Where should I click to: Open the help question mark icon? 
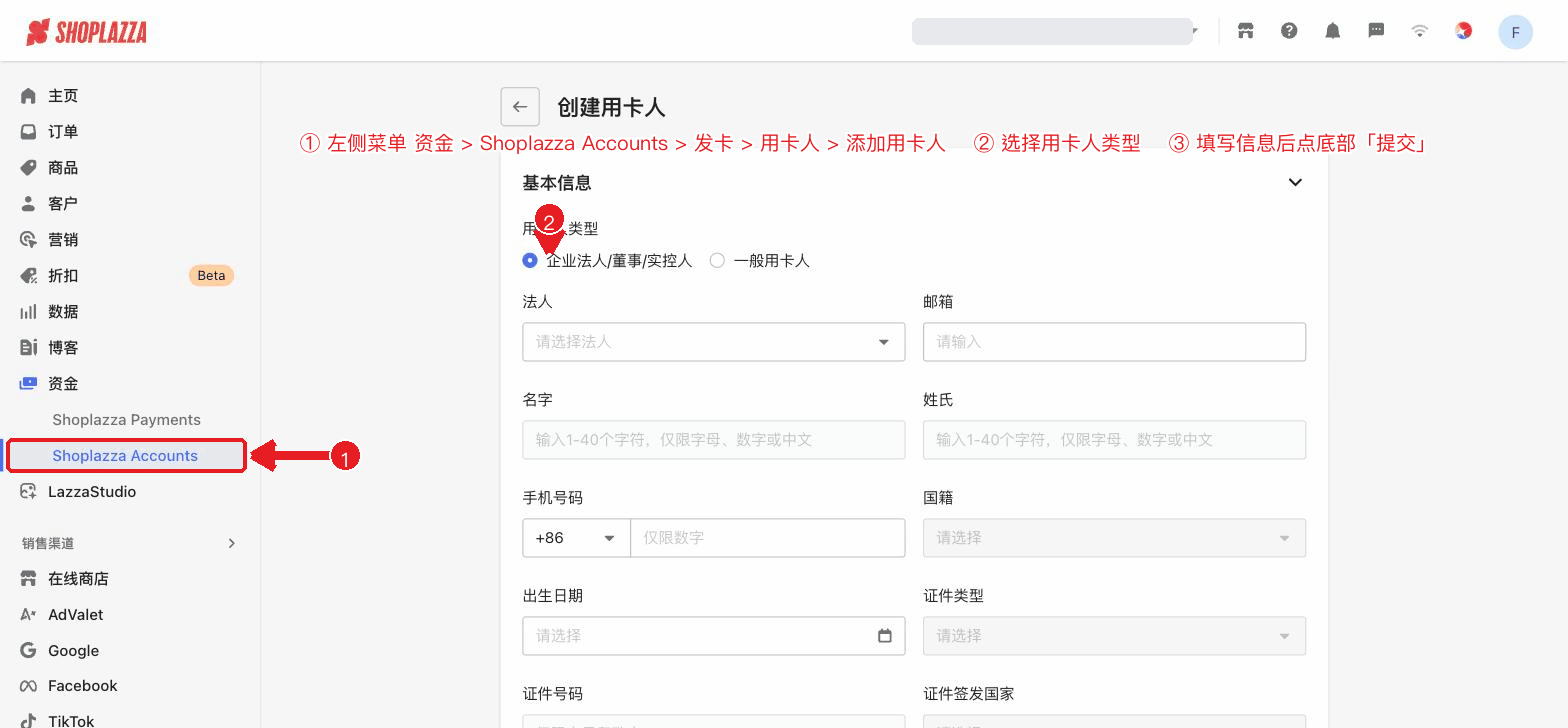pos(1289,31)
